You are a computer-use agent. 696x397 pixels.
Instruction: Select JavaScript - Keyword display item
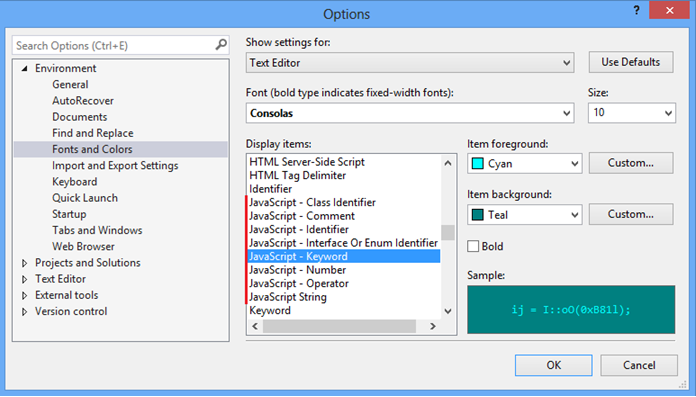344,256
